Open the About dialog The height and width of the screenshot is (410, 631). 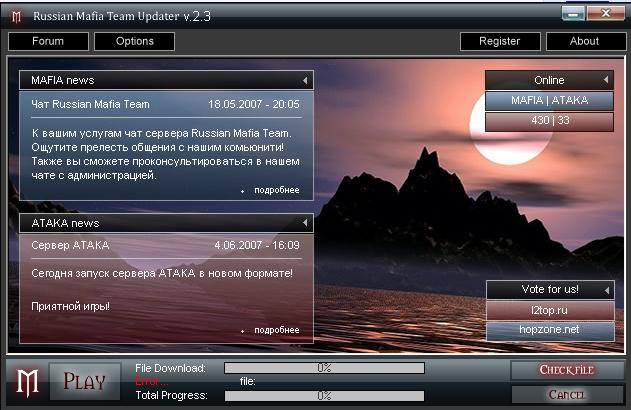click(x=584, y=41)
